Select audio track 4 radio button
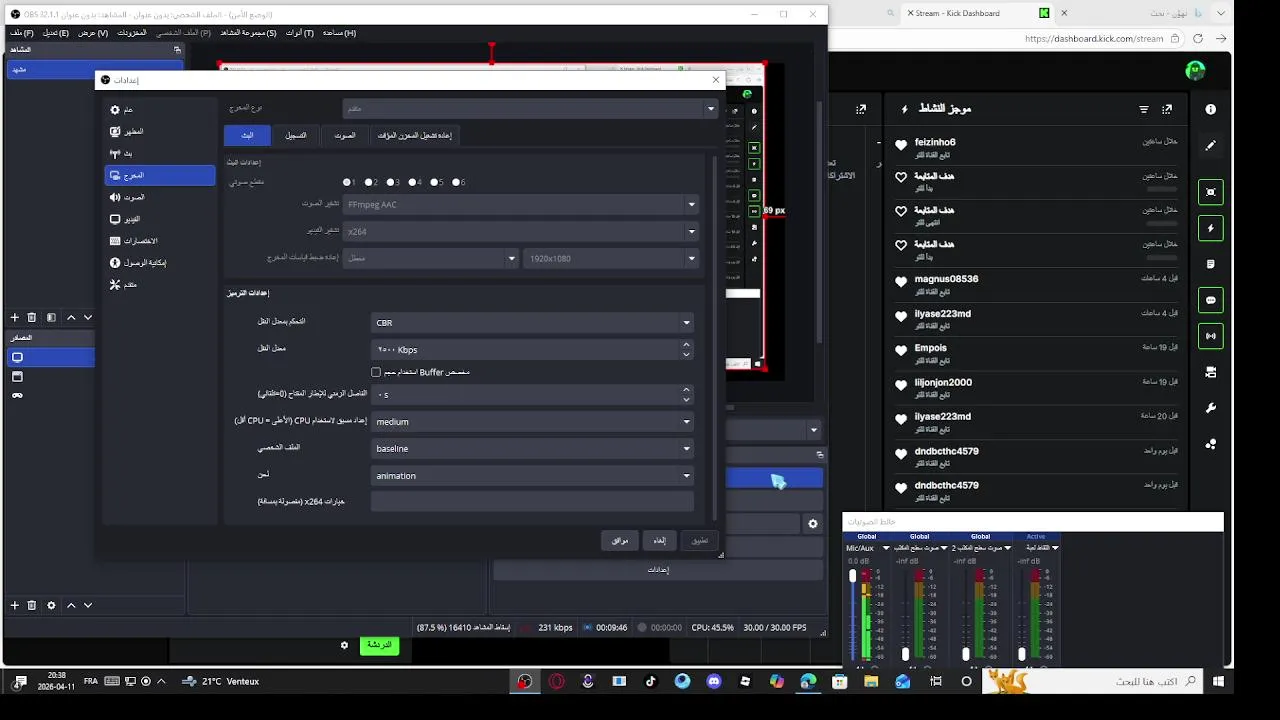 pyautogui.click(x=413, y=182)
